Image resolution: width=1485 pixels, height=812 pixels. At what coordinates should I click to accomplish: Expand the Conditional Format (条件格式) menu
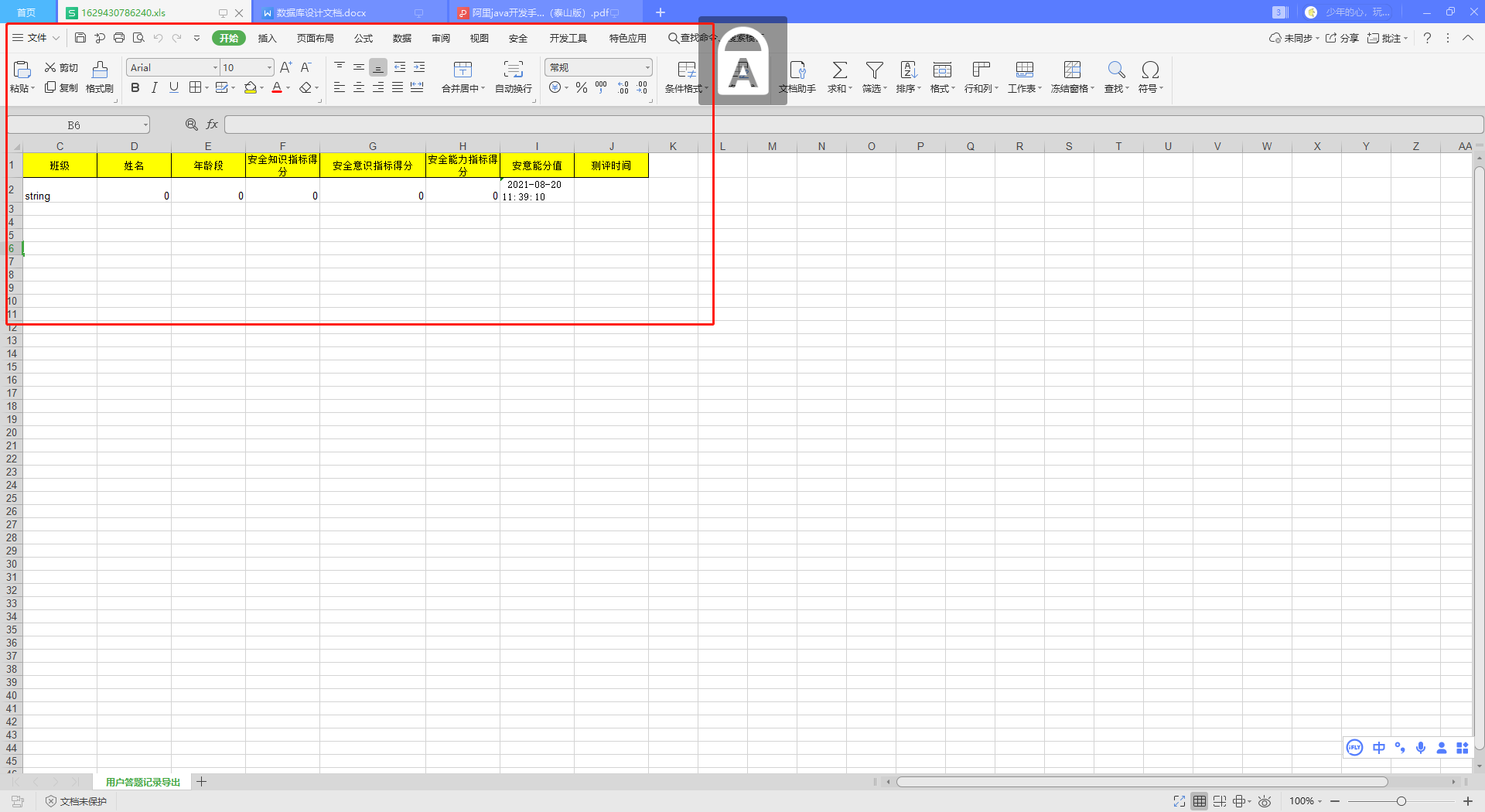tap(687, 89)
